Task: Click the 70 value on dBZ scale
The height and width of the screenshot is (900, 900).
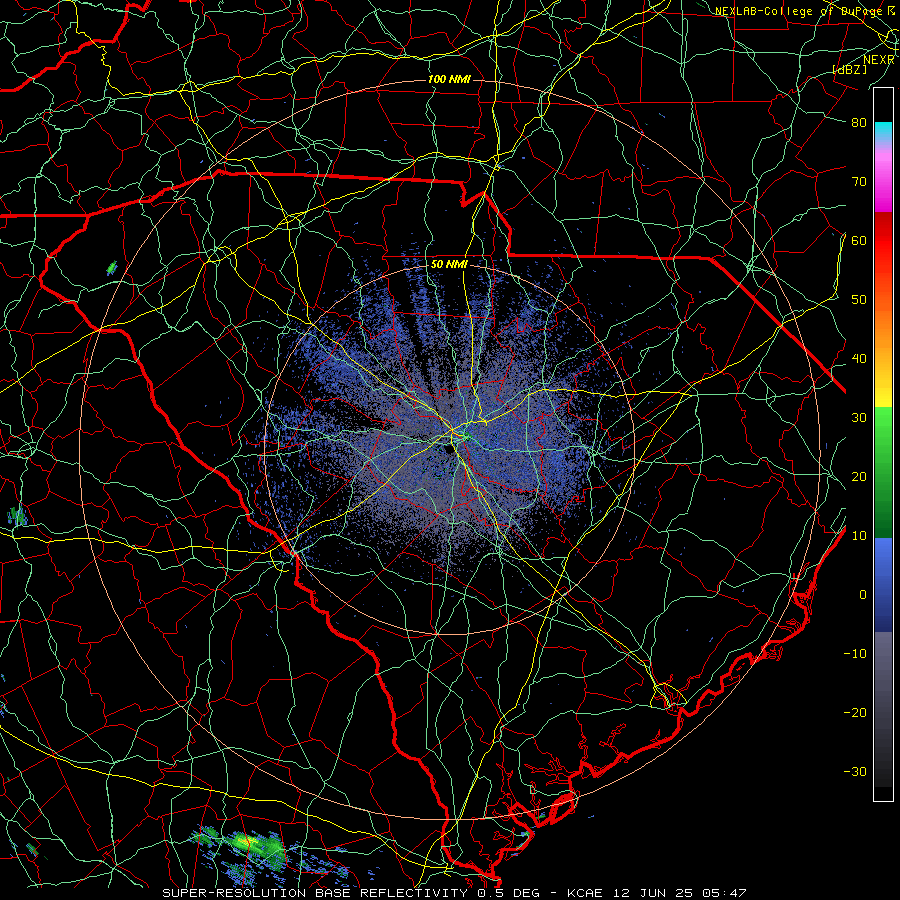Action: point(859,181)
